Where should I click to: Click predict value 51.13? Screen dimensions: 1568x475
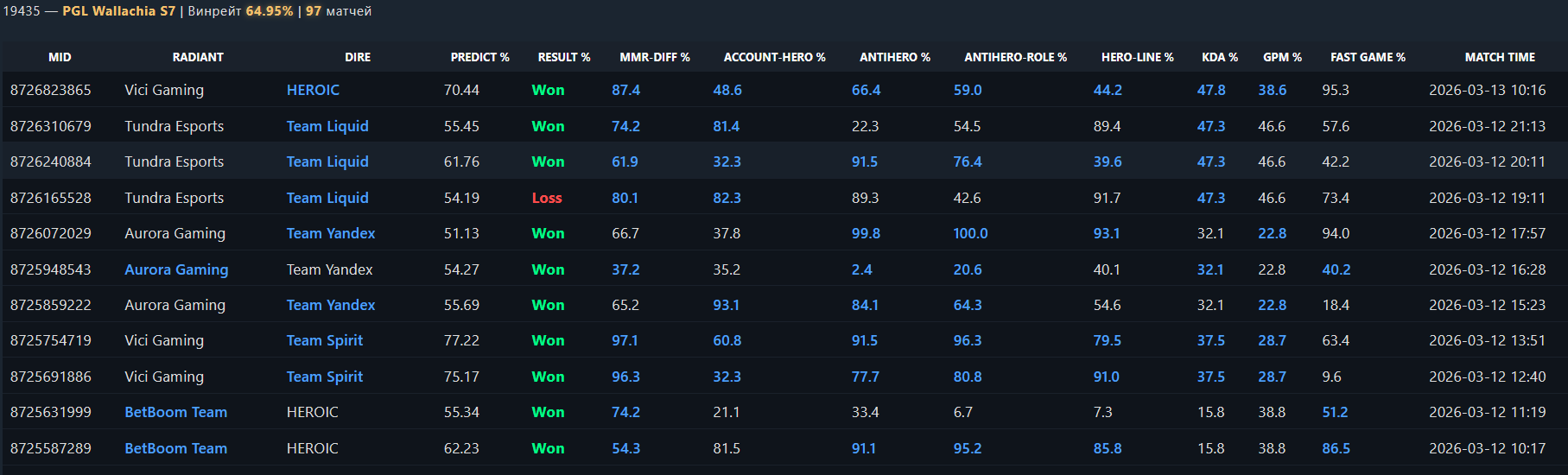[x=461, y=233]
